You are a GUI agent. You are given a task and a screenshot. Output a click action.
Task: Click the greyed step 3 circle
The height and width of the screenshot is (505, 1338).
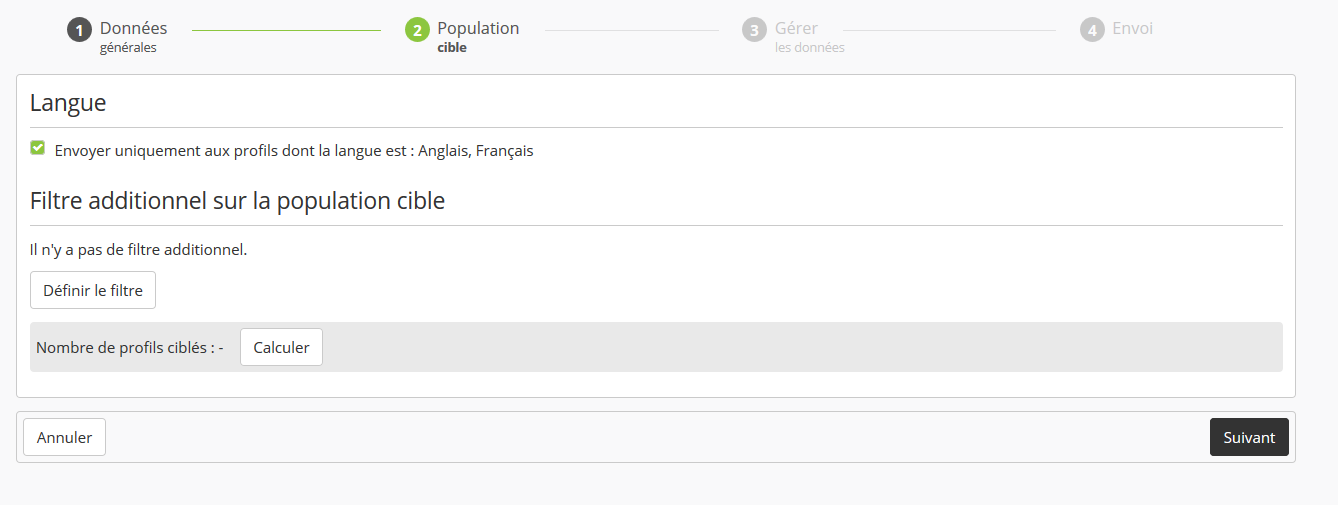coord(754,30)
